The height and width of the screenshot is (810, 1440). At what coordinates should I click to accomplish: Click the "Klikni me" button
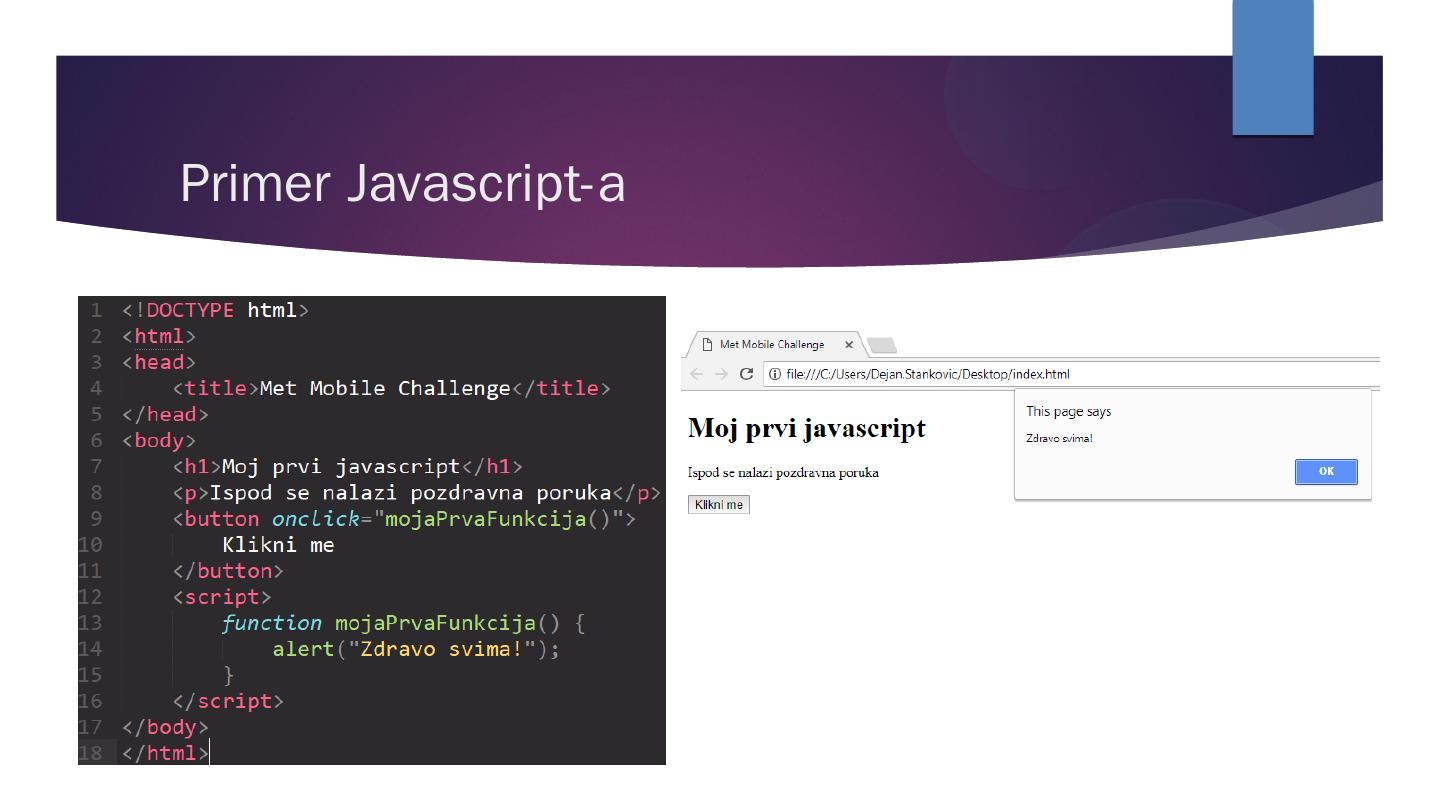click(x=719, y=505)
